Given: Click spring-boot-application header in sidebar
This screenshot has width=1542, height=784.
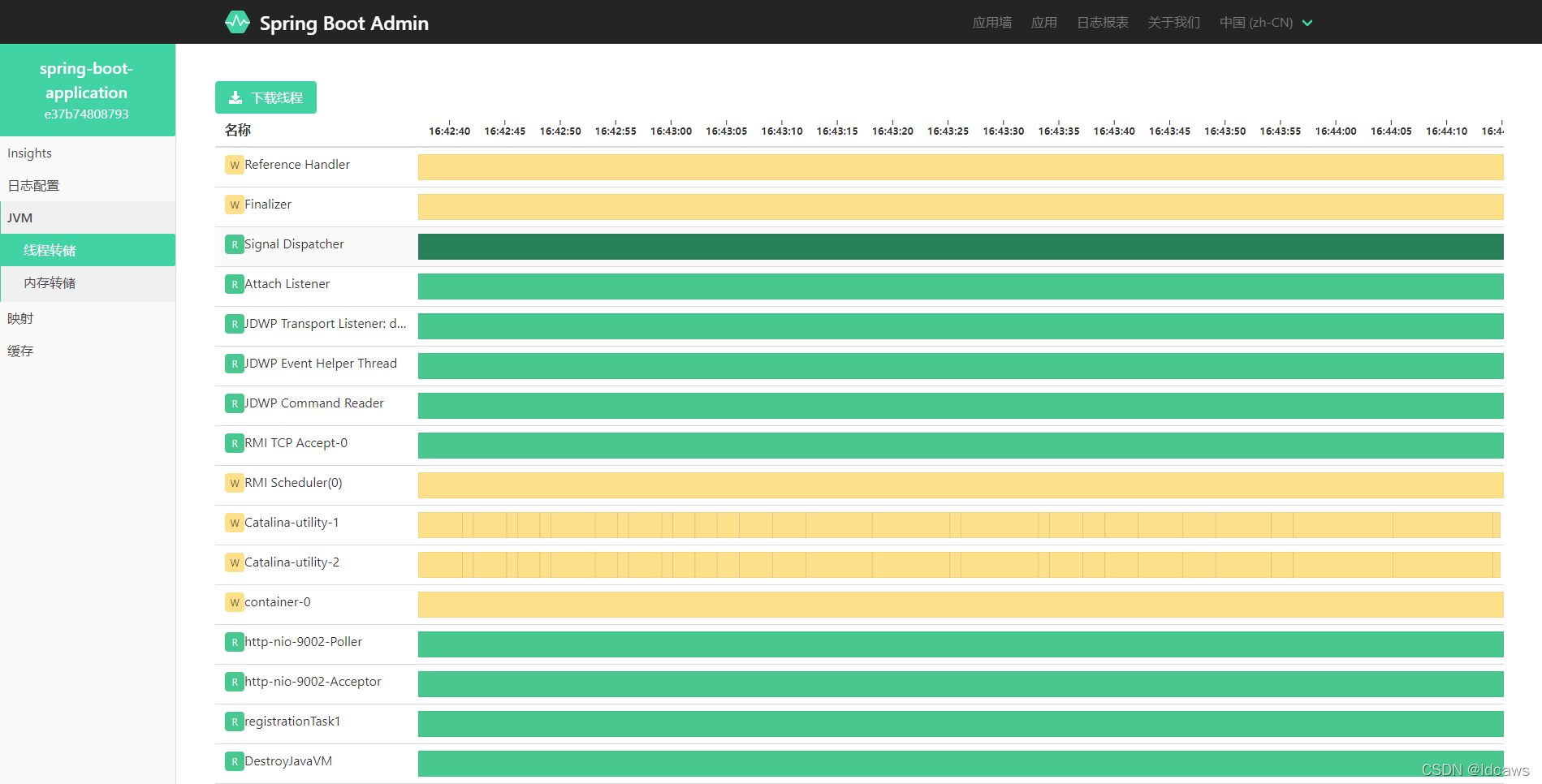Looking at the screenshot, I should click(86, 80).
